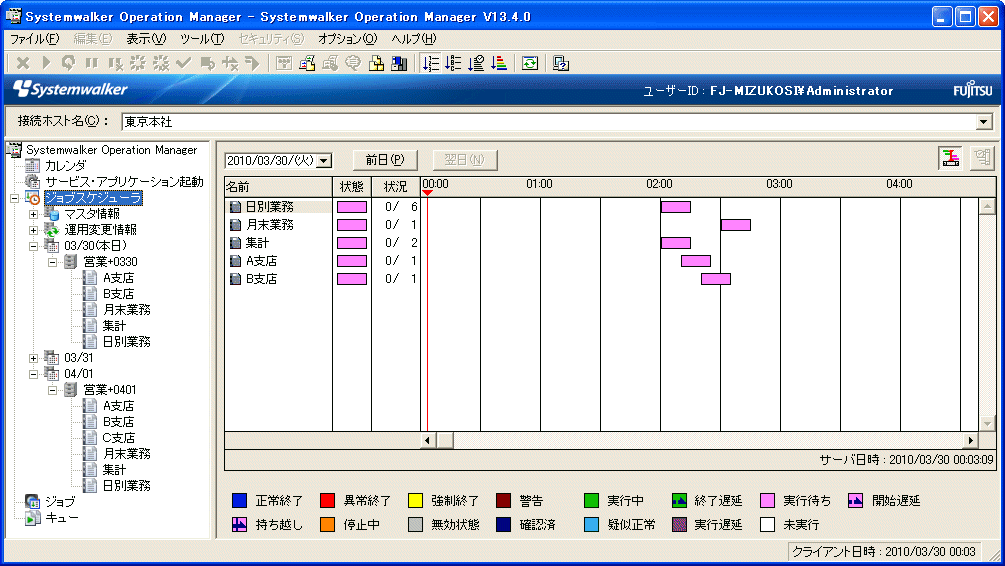
Task: Open the 接続ホスト名 dropdown
Action: 984,122
